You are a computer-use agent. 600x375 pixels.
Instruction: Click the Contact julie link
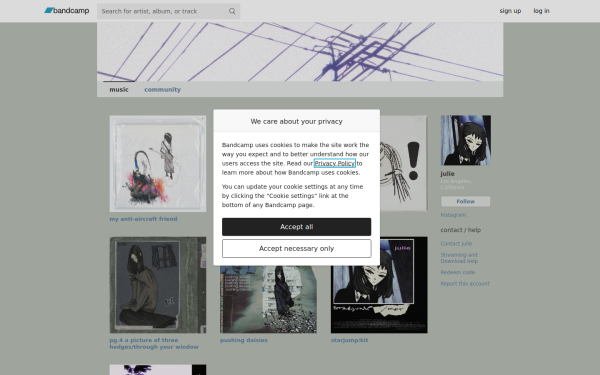point(456,244)
